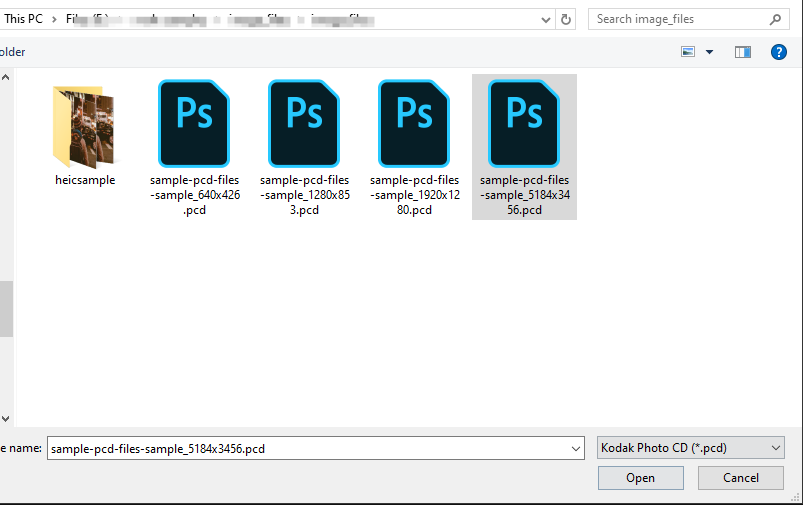This screenshot has height=505, width=803.
Task: Click the refresh button beside address bar
Action: pos(565,19)
